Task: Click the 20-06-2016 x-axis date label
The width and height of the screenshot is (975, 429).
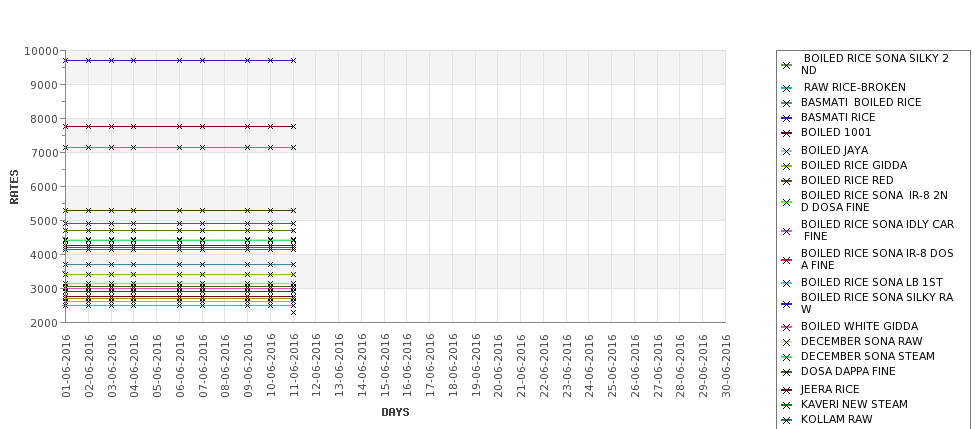Action: point(499,366)
